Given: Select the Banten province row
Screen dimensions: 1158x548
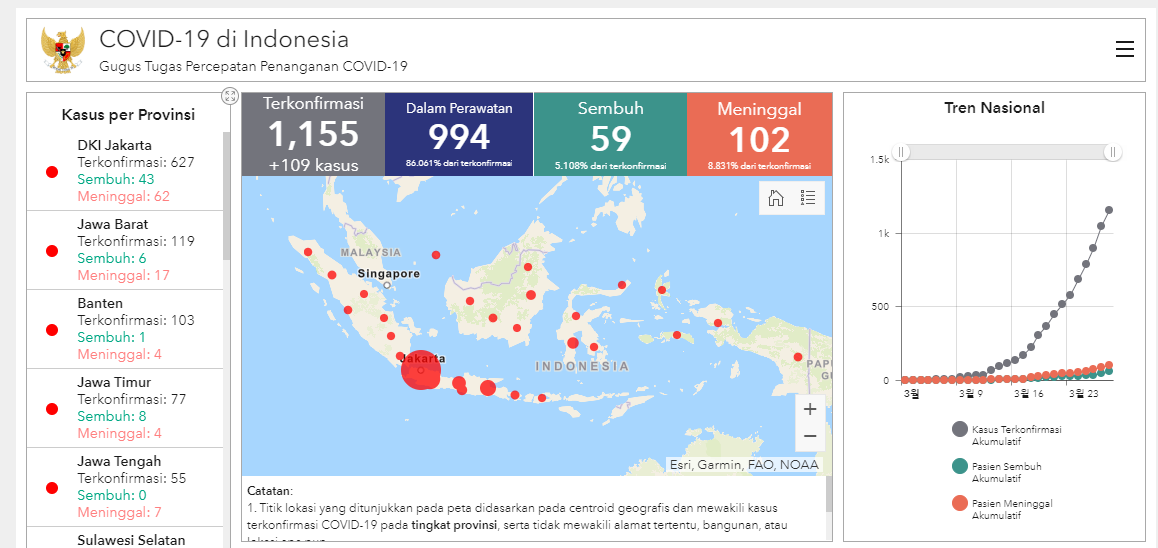Looking at the screenshot, I should pos(125,329).
